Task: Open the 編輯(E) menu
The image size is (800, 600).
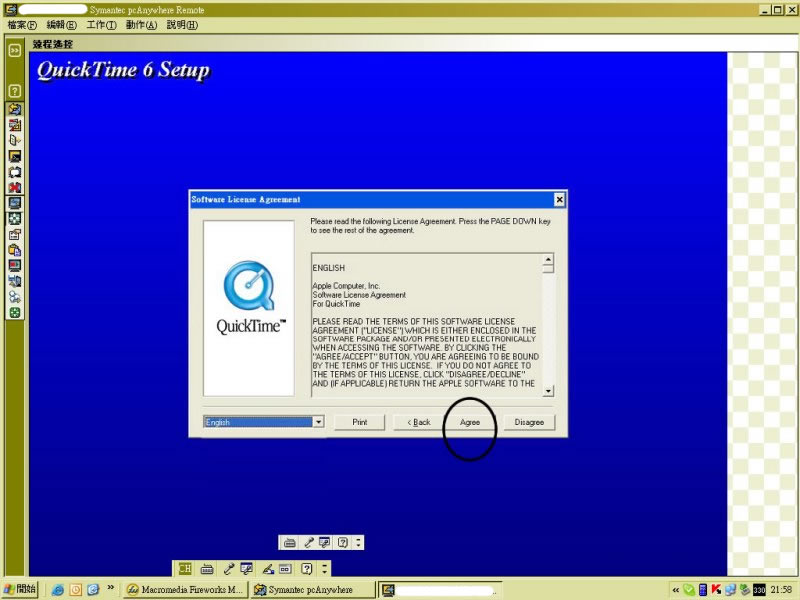Action: (x=61, y=25)
